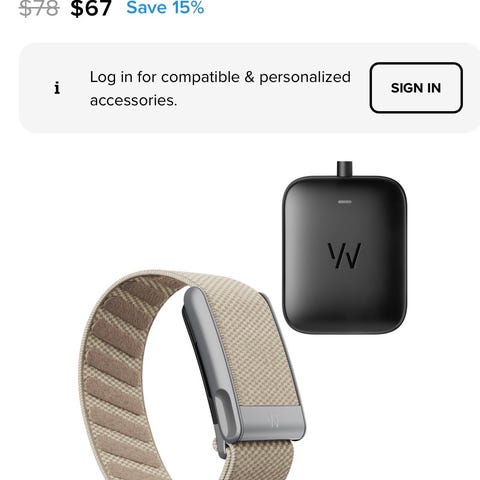Click the crossed-out $78 original price
Screen dimensions: 480x480
pos(39,8)
